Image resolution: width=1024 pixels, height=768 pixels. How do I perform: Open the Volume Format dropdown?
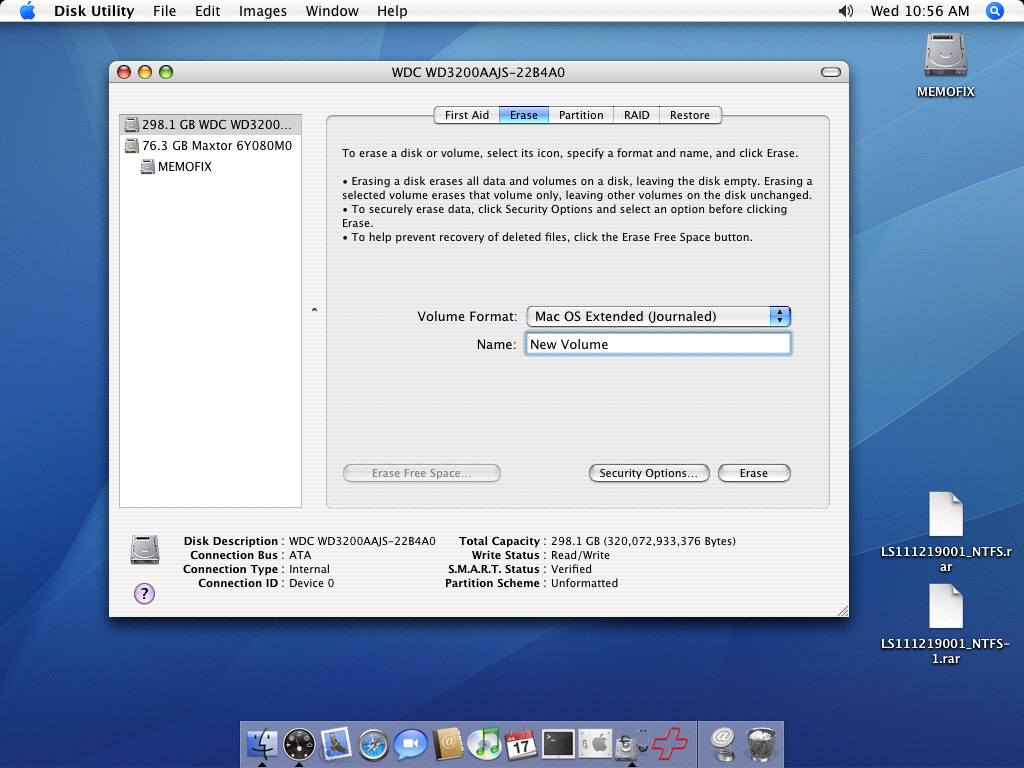[x=658, y=317]
